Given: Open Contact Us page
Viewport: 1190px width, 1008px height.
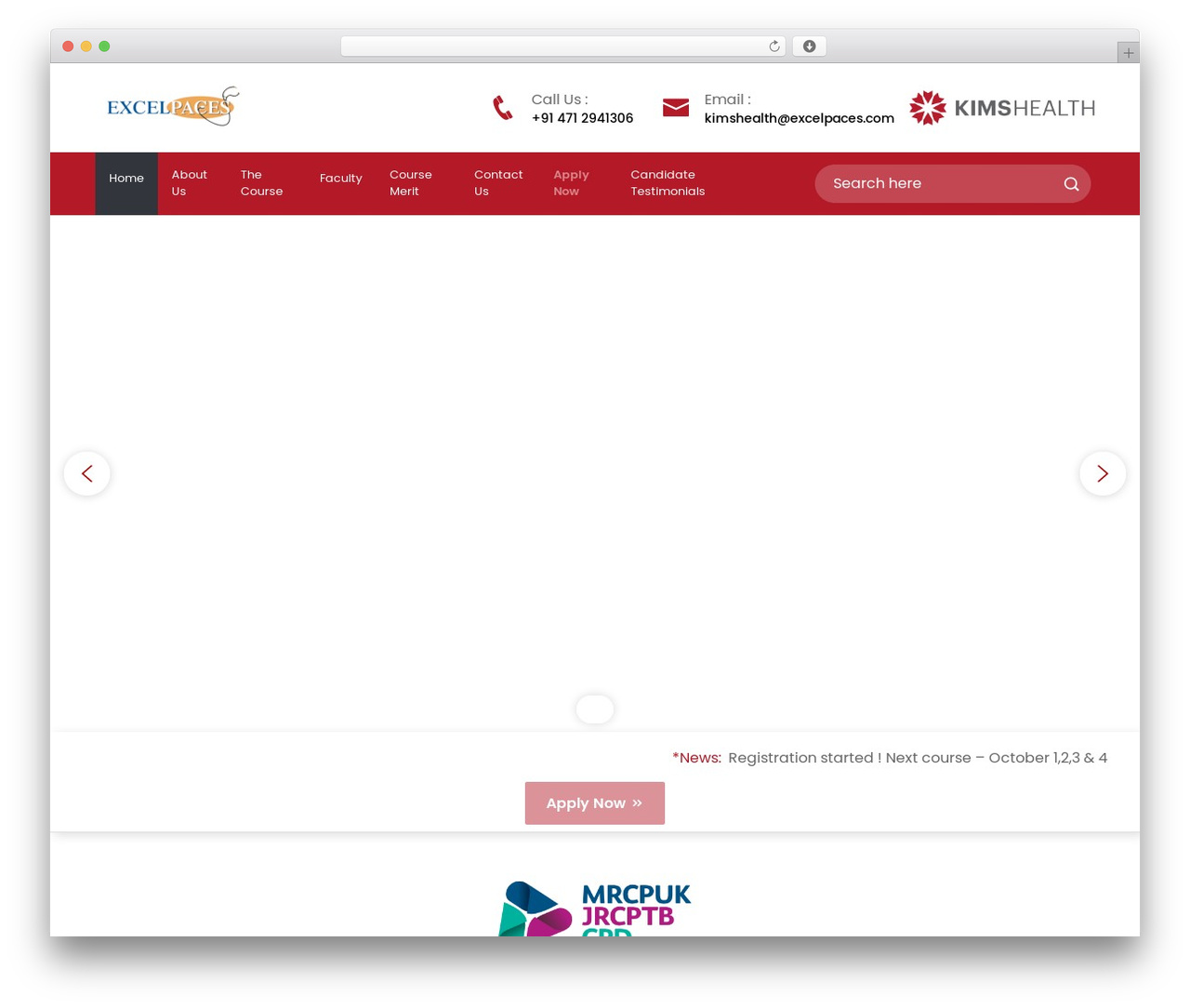Looking at the screenshot, I should coord(498,183).
